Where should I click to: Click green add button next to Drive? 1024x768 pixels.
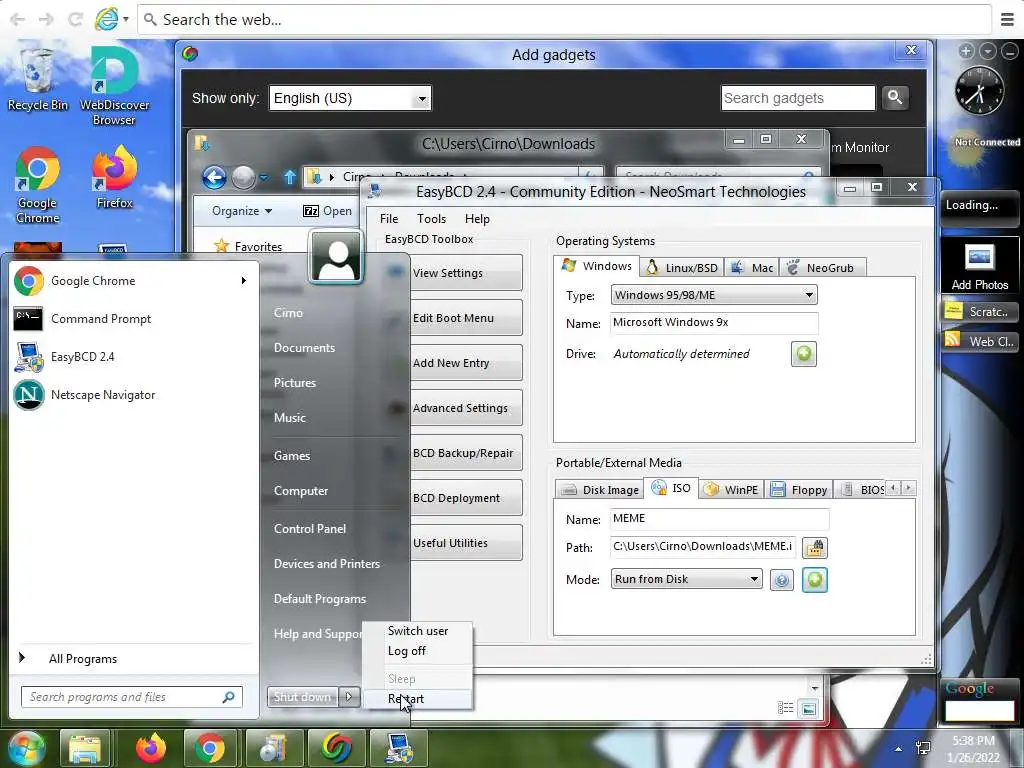[x=804, y=354]
